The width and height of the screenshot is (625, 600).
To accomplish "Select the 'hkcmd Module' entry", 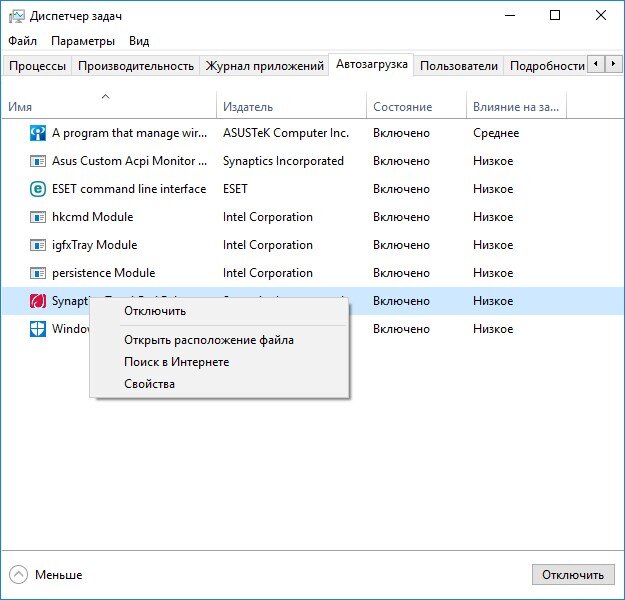I will (x=312, y=217).
